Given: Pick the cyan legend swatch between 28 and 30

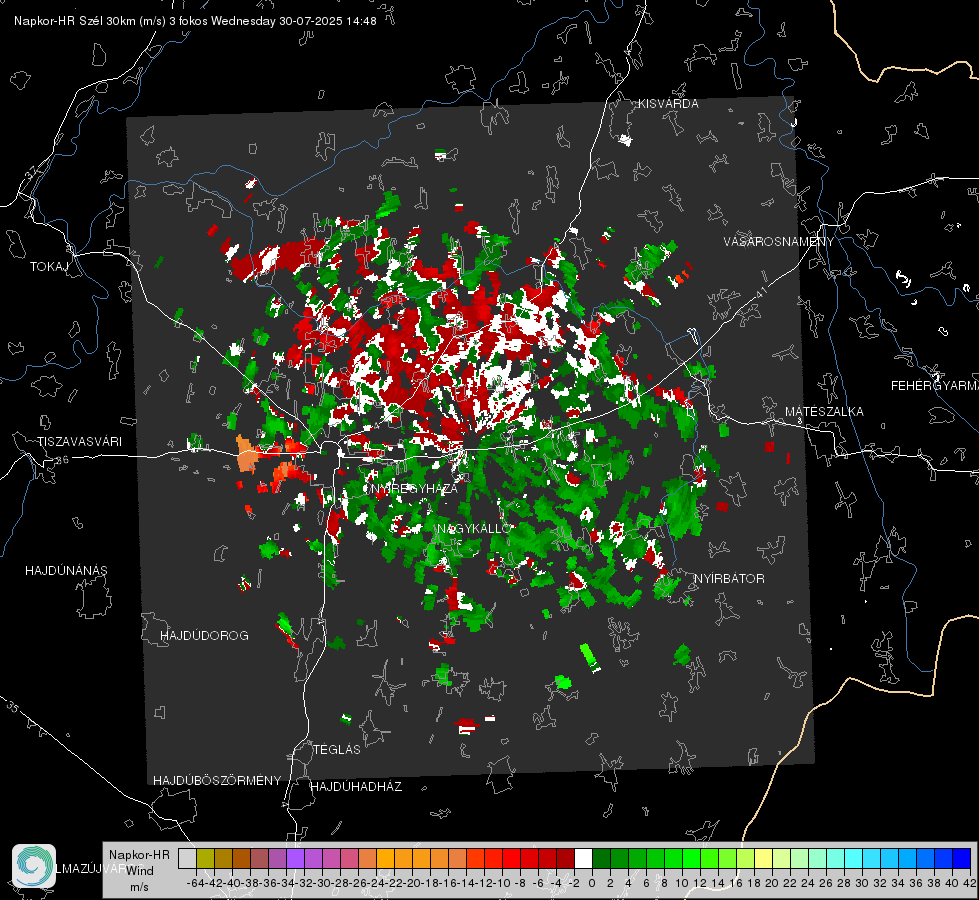Looking at the screenshot, I should pyautogui.click(x=854, y=858).
